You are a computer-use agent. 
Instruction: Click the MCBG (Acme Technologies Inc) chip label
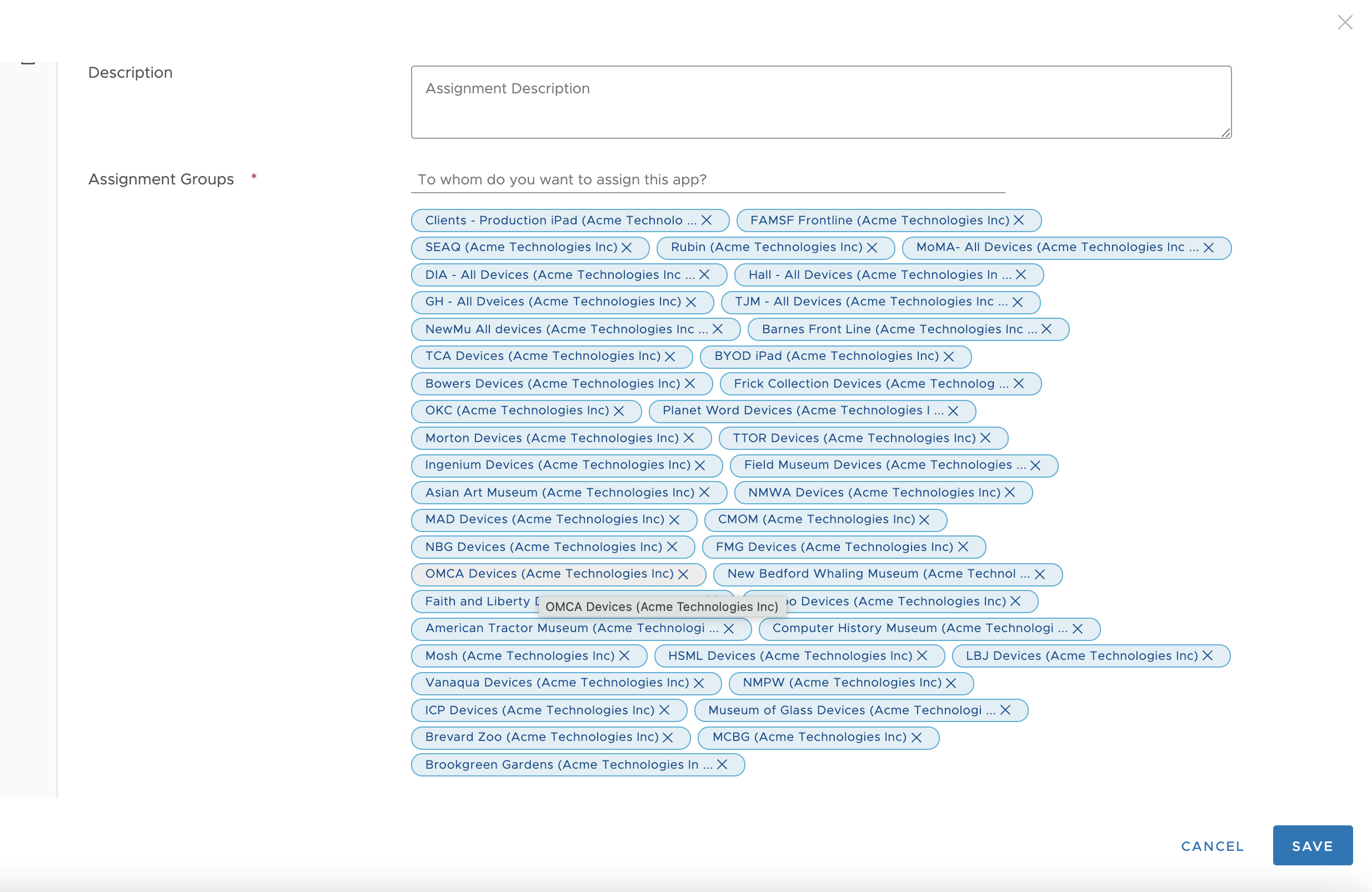coord(809,738)
